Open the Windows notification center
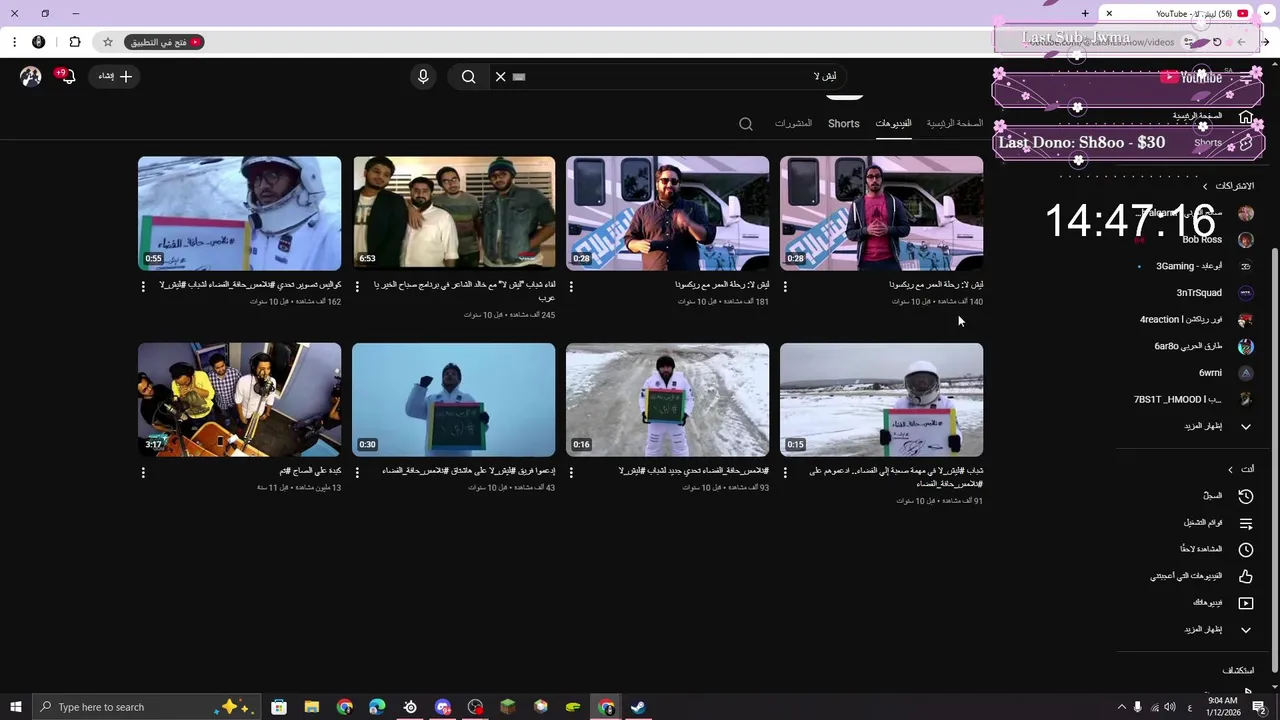The width and height of the screenshot is (1280, 720). [x=1260, y=707]
